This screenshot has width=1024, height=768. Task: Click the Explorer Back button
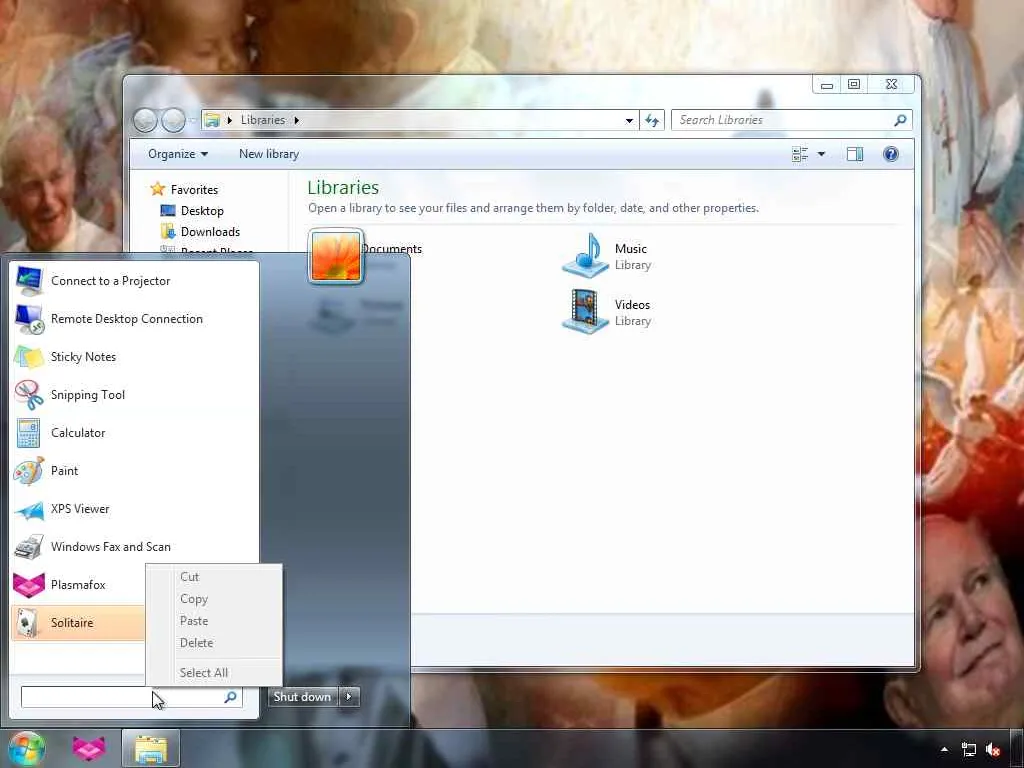point(145,120)
